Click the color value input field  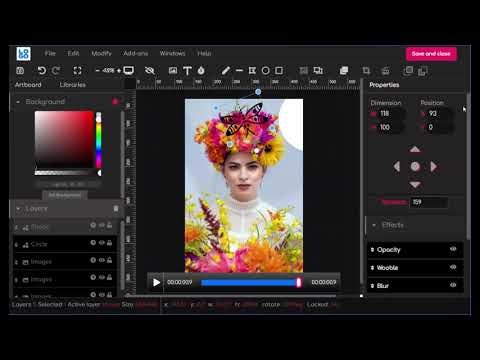pyautogui.click(x=68, y=184)
